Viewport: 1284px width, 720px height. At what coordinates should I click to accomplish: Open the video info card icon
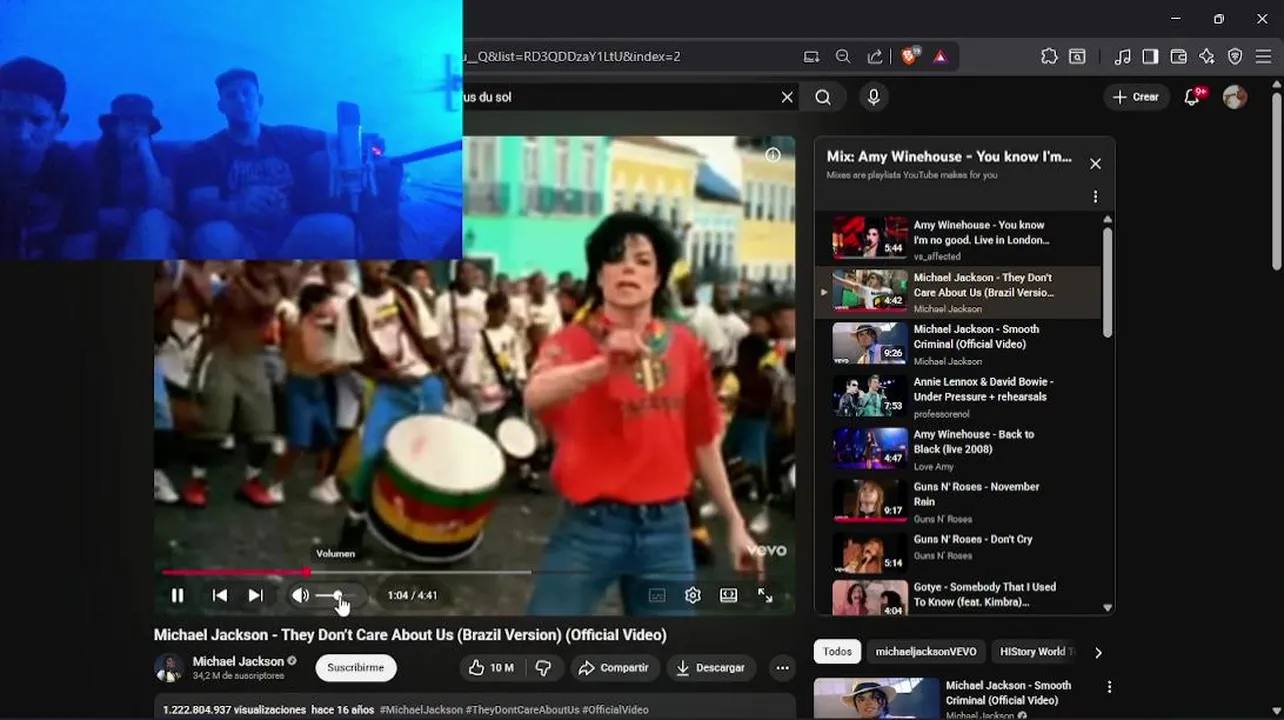tap(773, 155)
